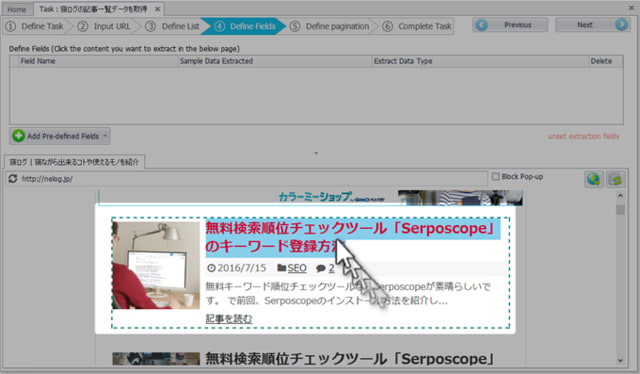Click the Previous button

coord(510,25)
